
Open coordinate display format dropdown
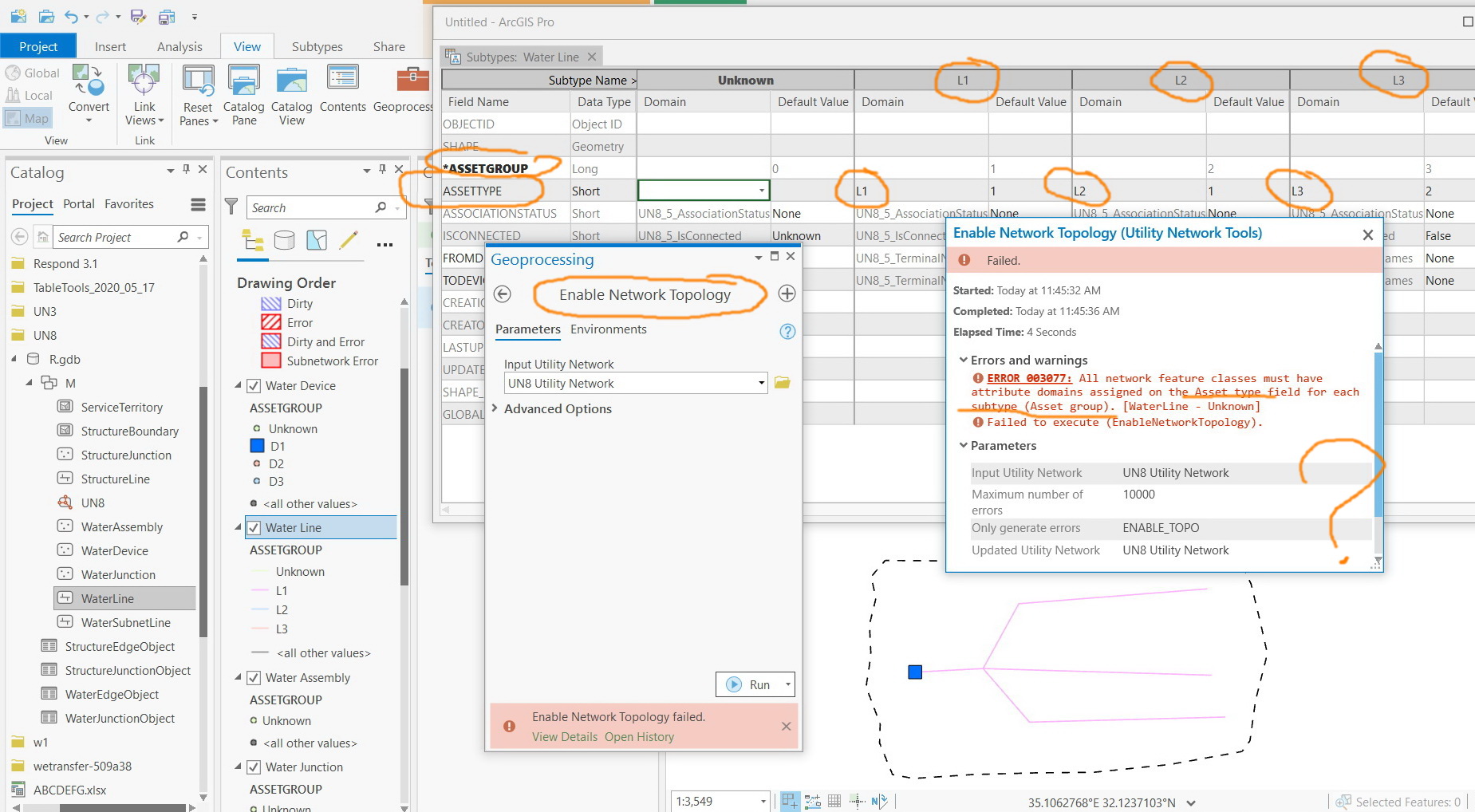coord(1191,803)
